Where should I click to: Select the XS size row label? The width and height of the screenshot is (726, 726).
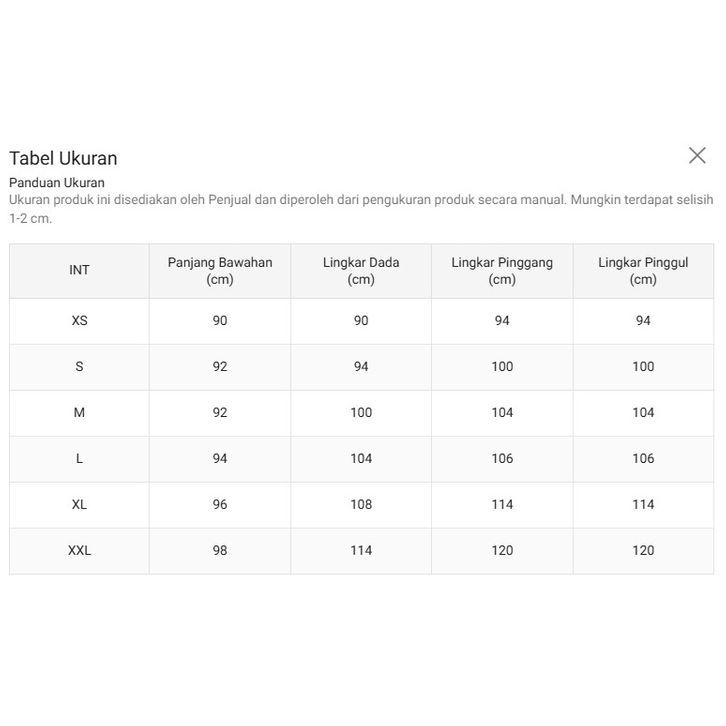click(x=79, y=321)
